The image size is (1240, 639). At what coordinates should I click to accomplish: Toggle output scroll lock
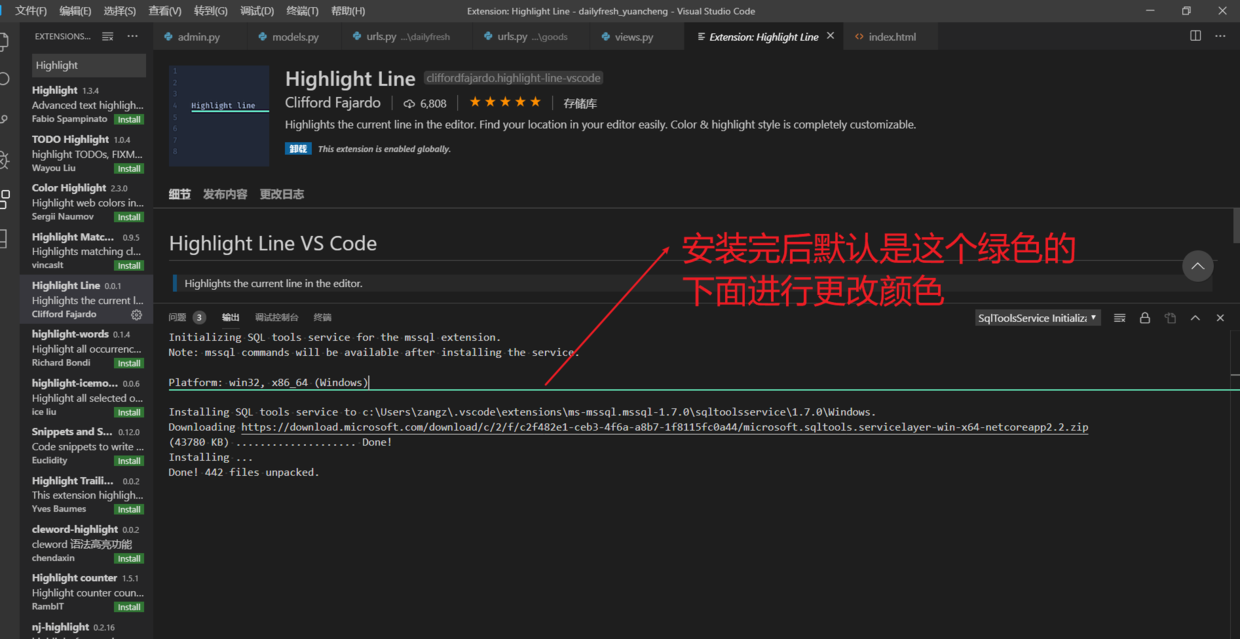[1145, 318]
